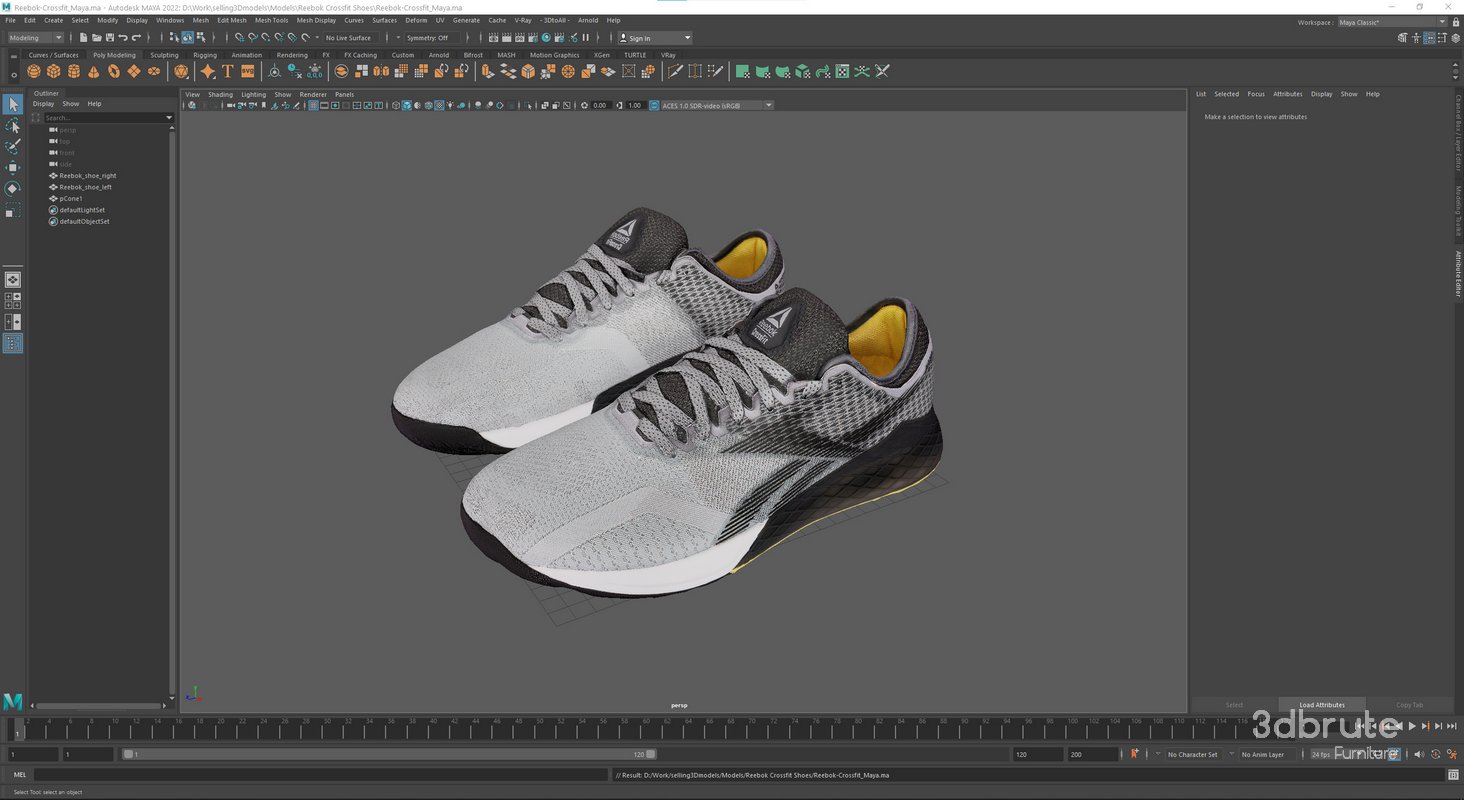
Task: Switch to the Poly Modeling shelf tab
Action: [x=114, y=55]
